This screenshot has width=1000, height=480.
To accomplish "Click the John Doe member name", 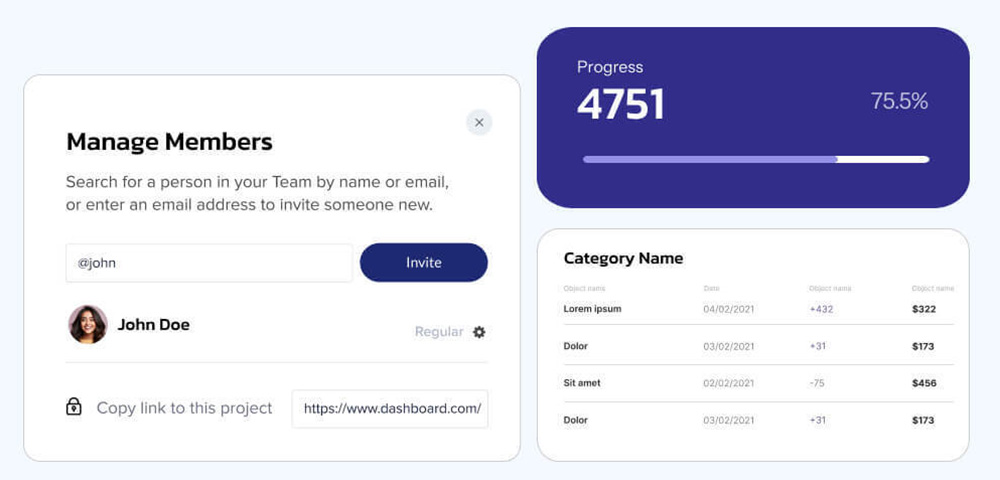I will (153, 325).
